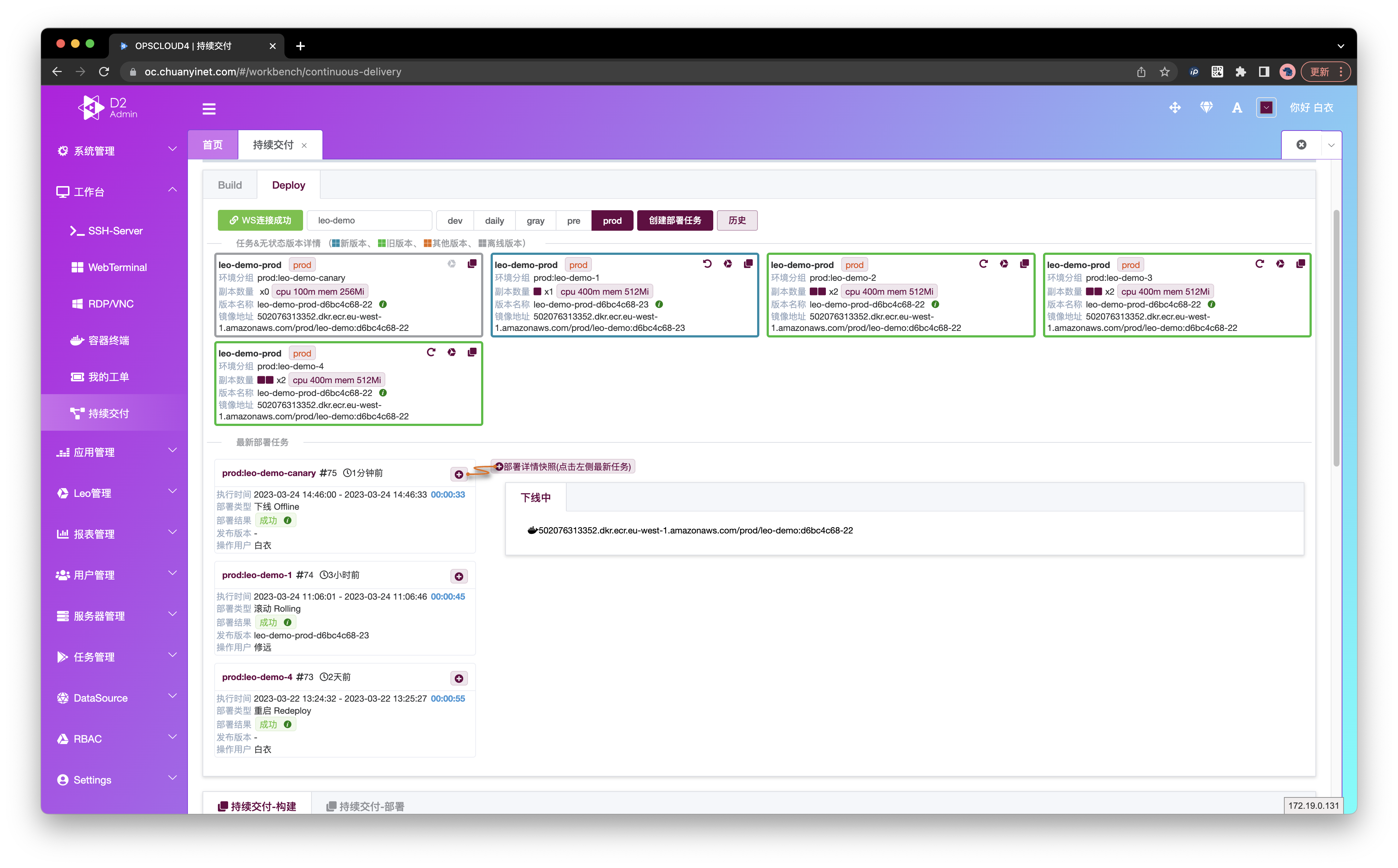Viewport: 1398px width, 868px height.
Task: Open deploy details for prod:leo-demo-1 #74
Action: tap(458, 576)
